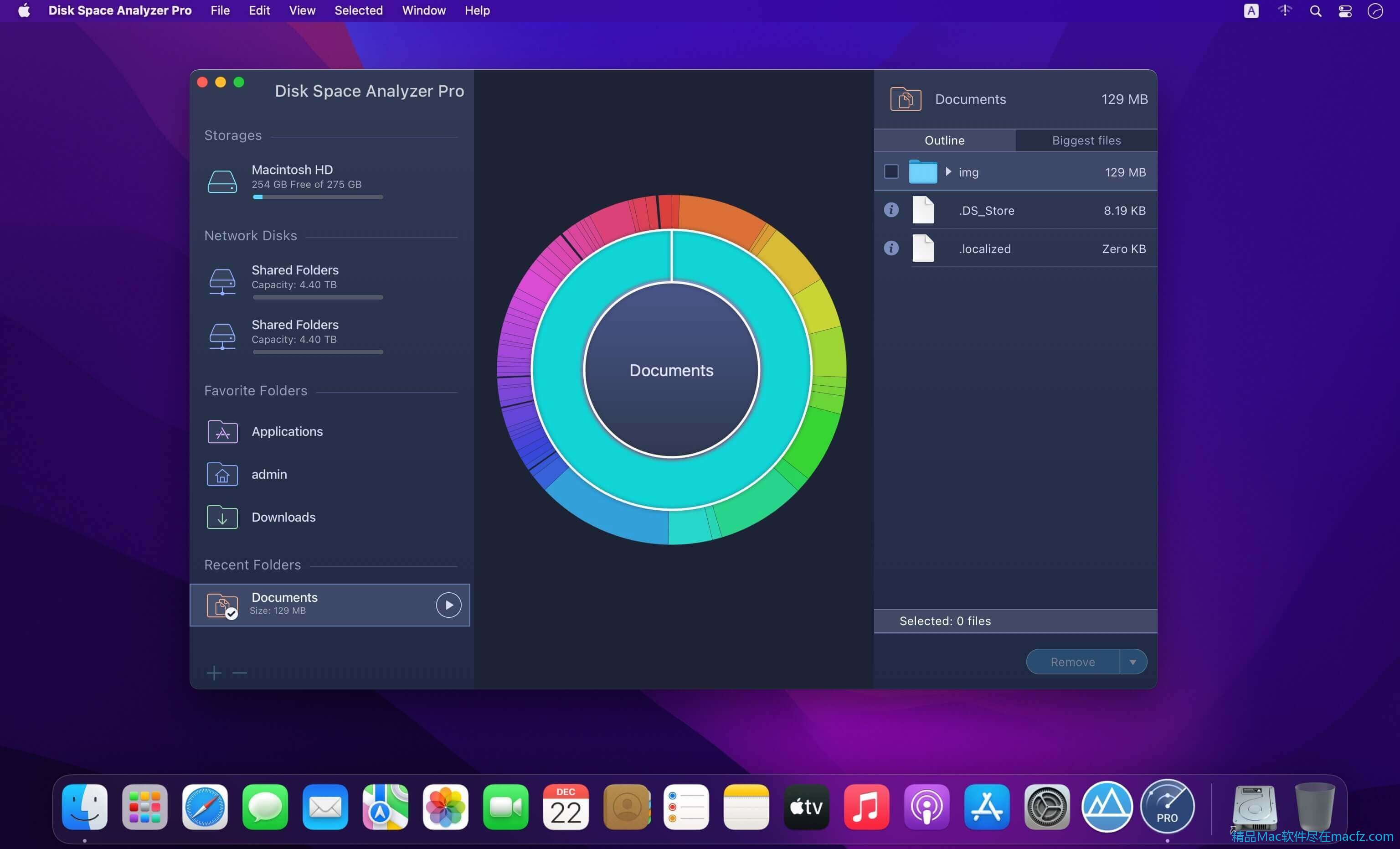Open the Edit menu
Viewport: 1400px width, 849px height.
259,10
